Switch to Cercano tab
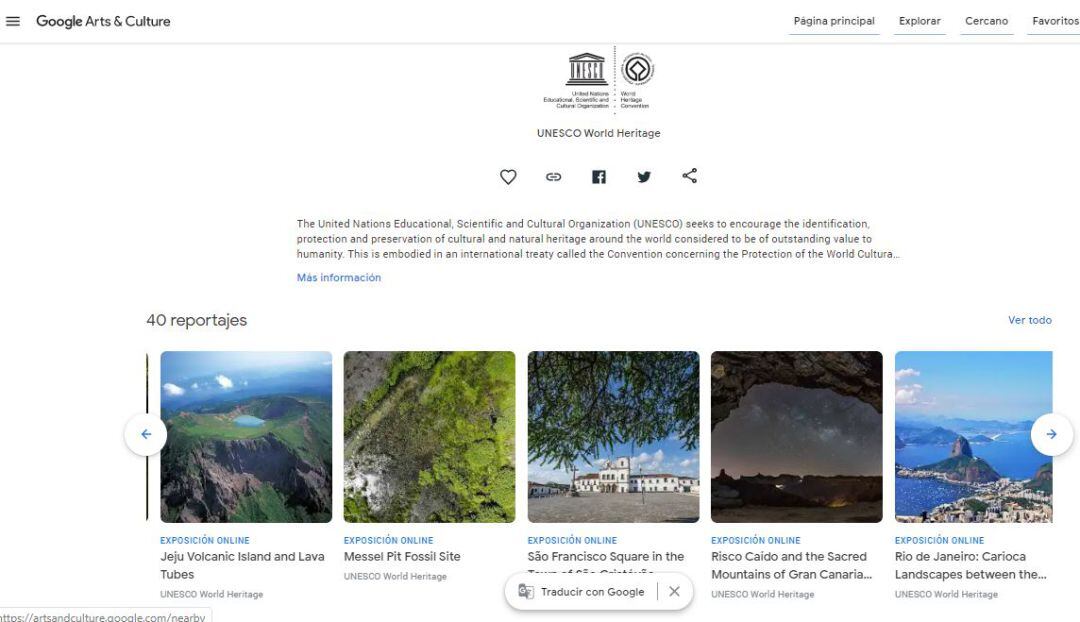The image size is (1080, 622). (x=986, y=21)
